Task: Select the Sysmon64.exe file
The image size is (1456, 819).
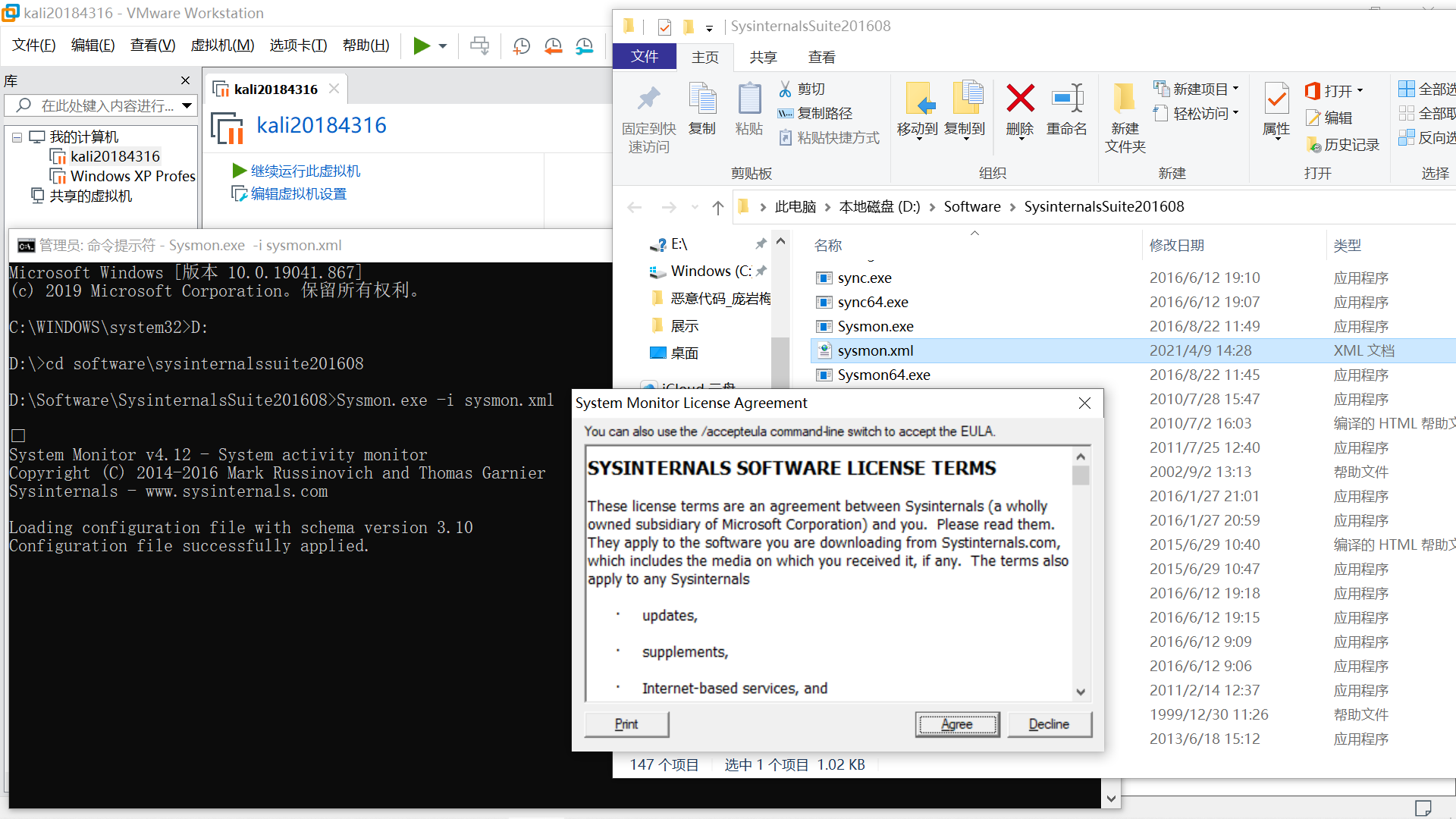Action: [x=883, y=375]
